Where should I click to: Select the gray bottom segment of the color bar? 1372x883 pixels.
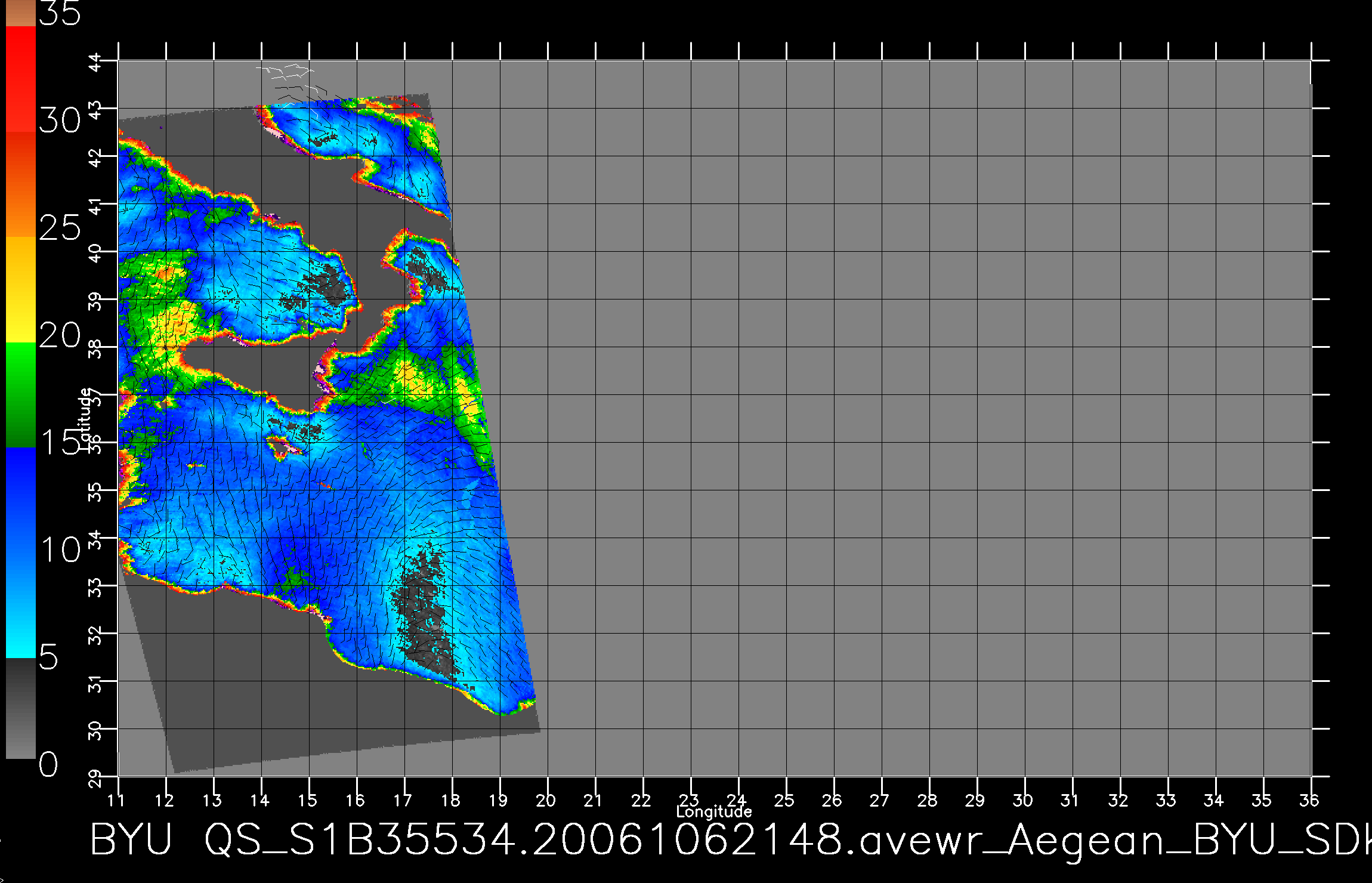(x=21, y=708)
